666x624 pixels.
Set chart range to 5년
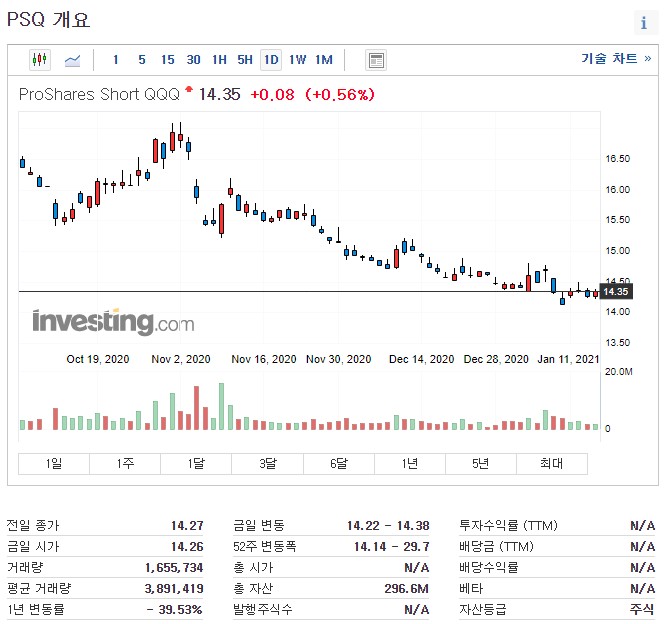coord(481,463)
